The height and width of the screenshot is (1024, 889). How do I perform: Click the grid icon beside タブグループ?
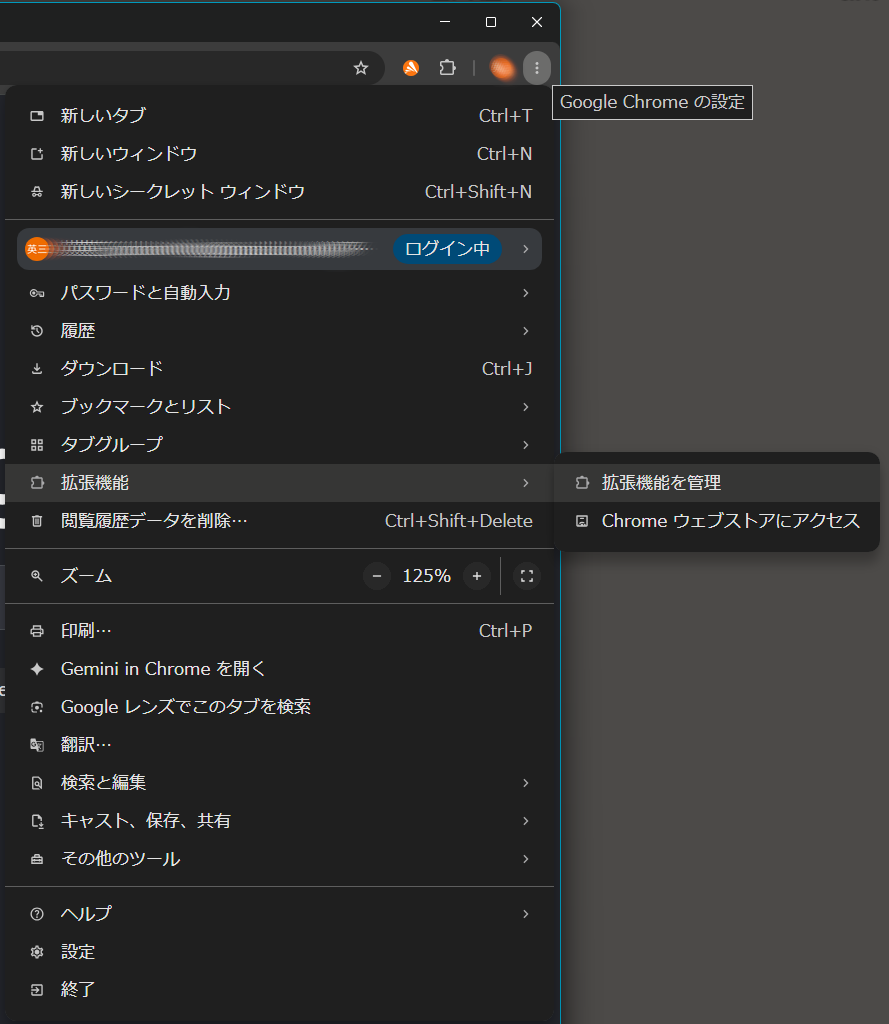click(37, 445)
